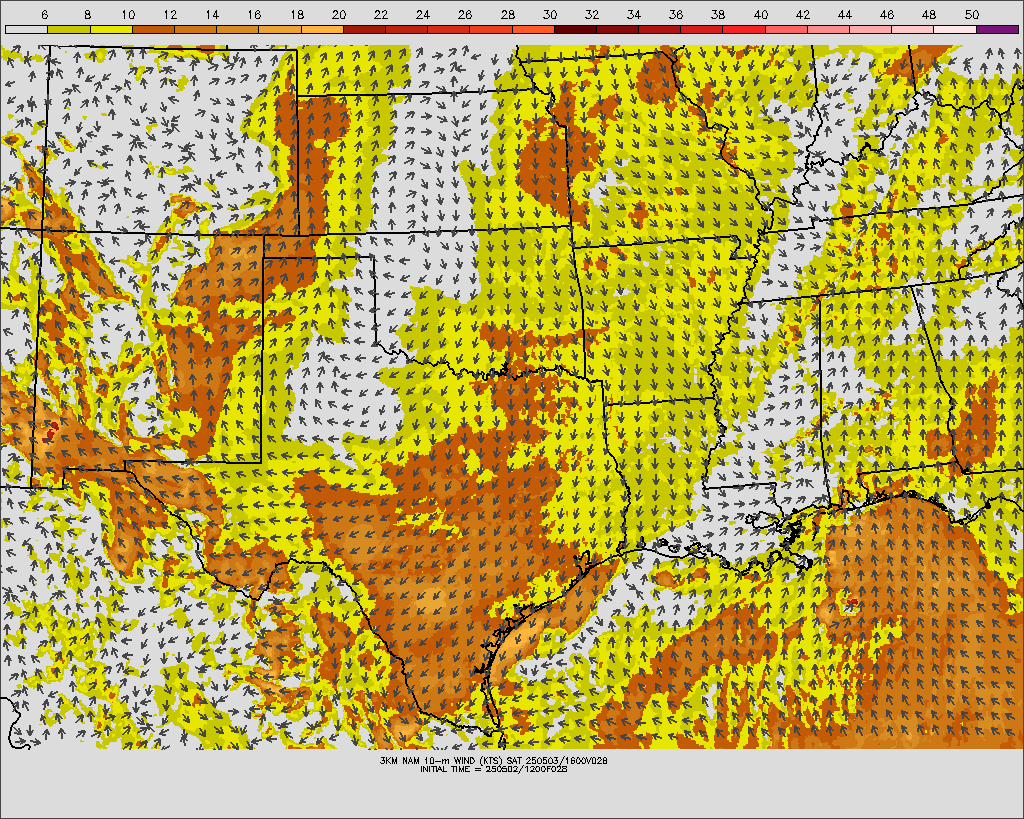Click the legend label "8"
This screenshot has height=819, width=1024.
pos(88,14)
